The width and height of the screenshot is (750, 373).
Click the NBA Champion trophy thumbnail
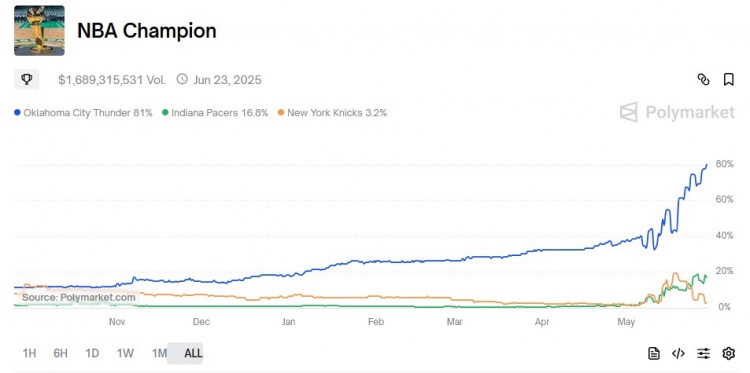[39, 31]
